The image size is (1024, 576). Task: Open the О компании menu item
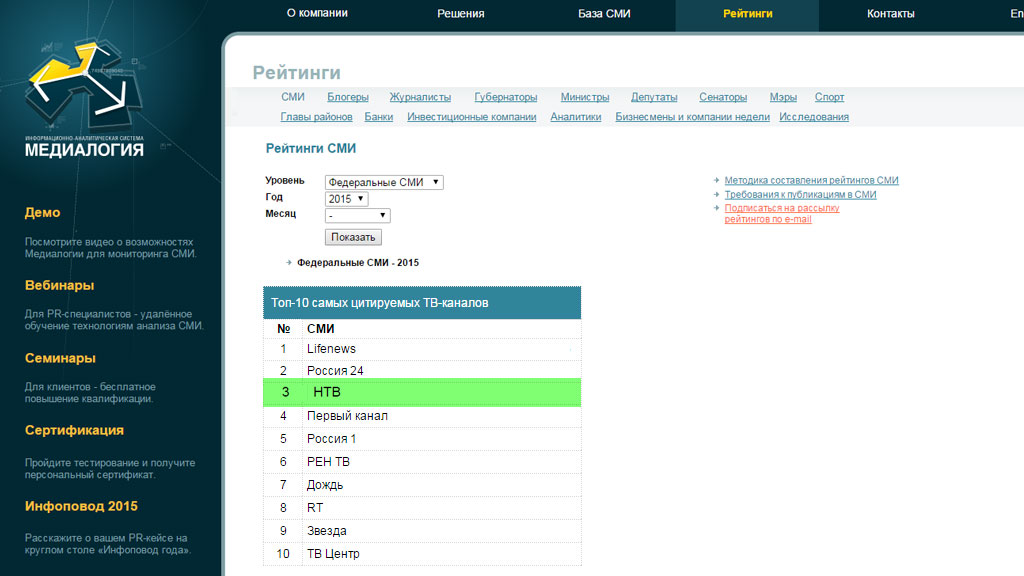(317, 13)
